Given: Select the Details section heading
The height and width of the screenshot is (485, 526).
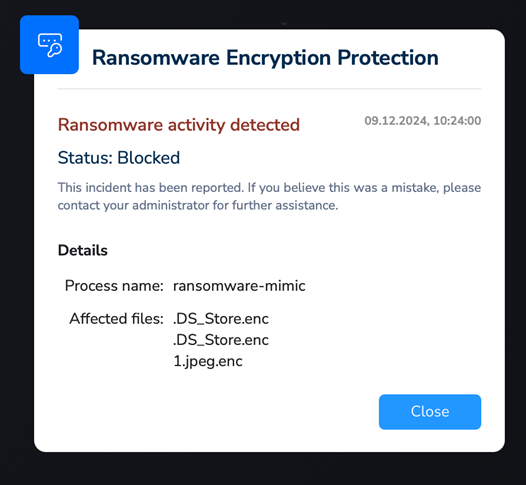Looking at the screenshot, I should pos(83,250).
